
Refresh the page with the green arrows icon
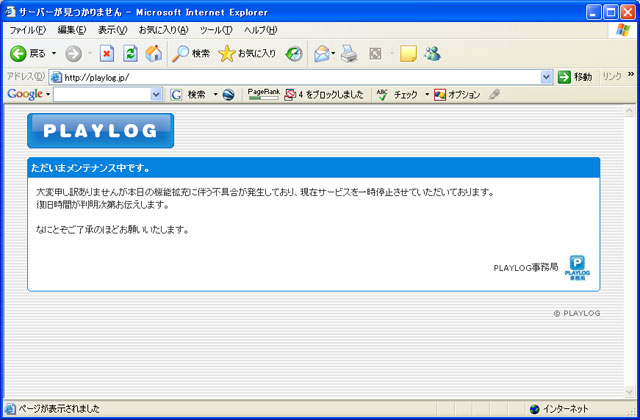[x=130, y=53]
